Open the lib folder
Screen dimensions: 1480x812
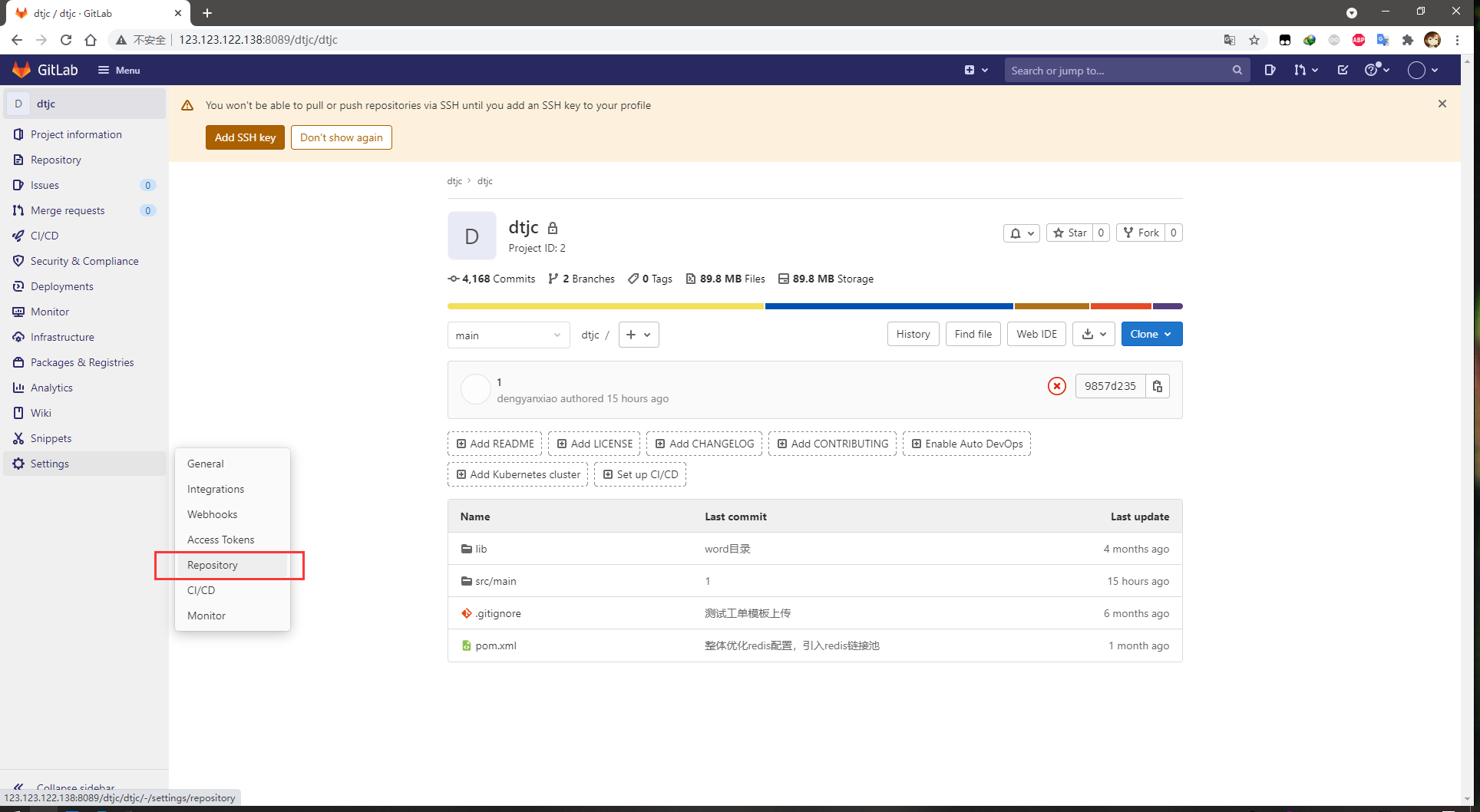point(481,549)
